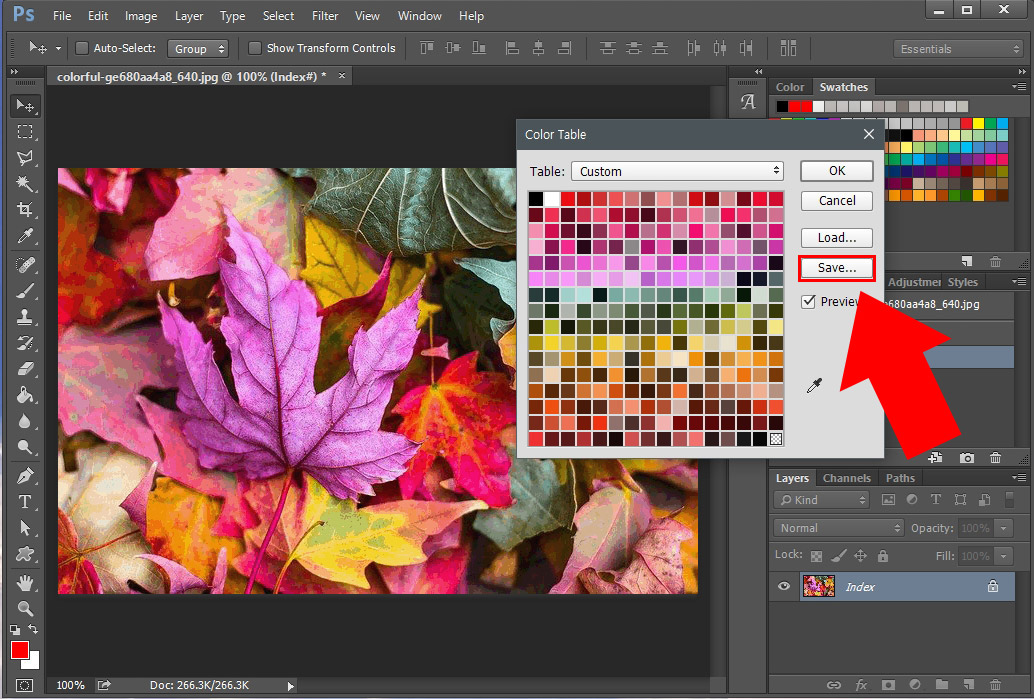Enable Show Transform Controls checkbox

pyautogui.click(x=255, y=48)
